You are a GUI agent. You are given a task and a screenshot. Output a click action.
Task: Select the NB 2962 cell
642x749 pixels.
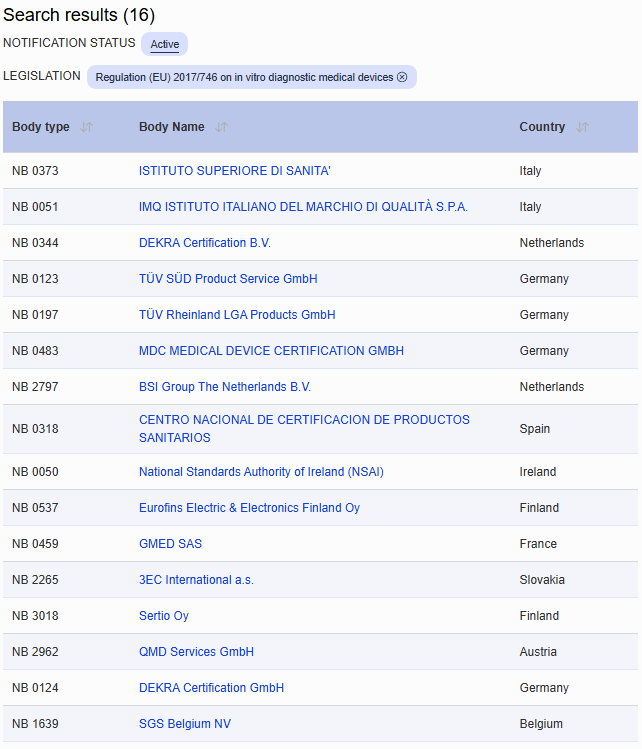tap(35, 652)
